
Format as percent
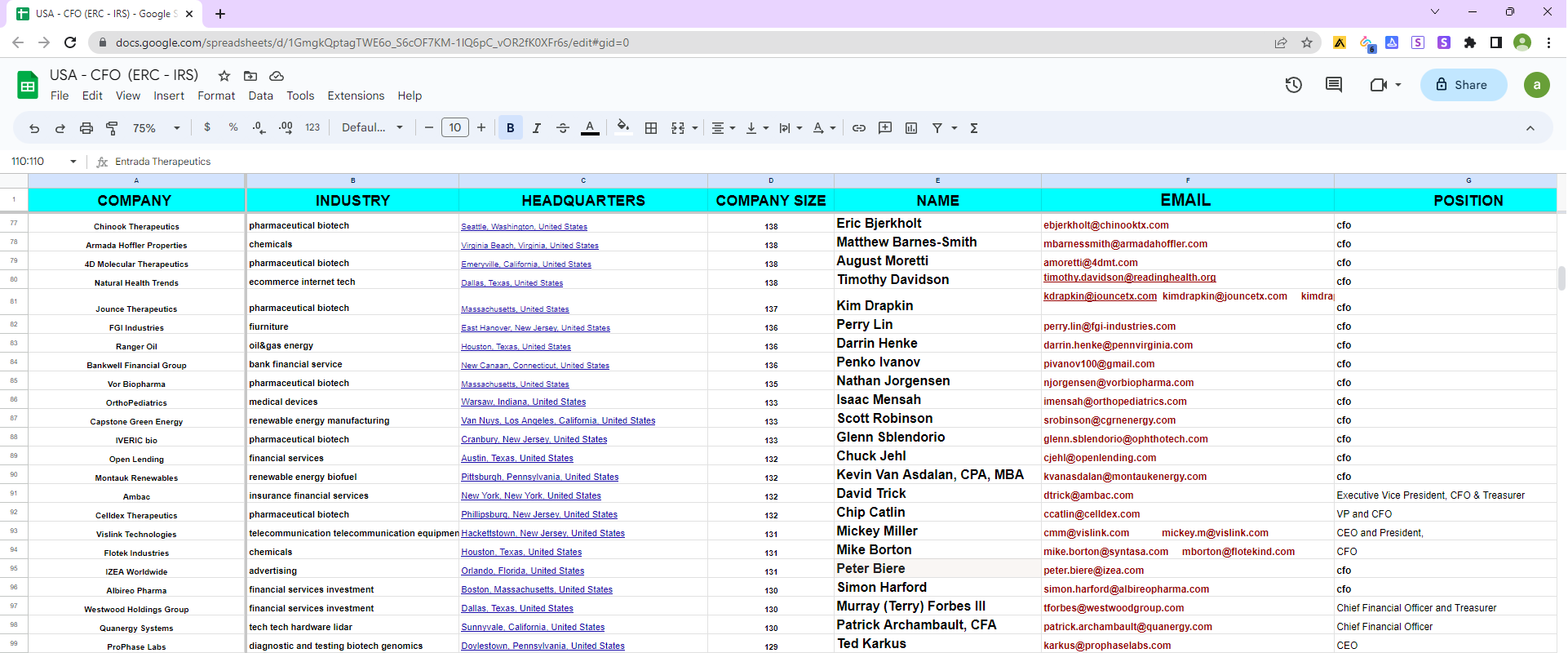tap(233, 127)
